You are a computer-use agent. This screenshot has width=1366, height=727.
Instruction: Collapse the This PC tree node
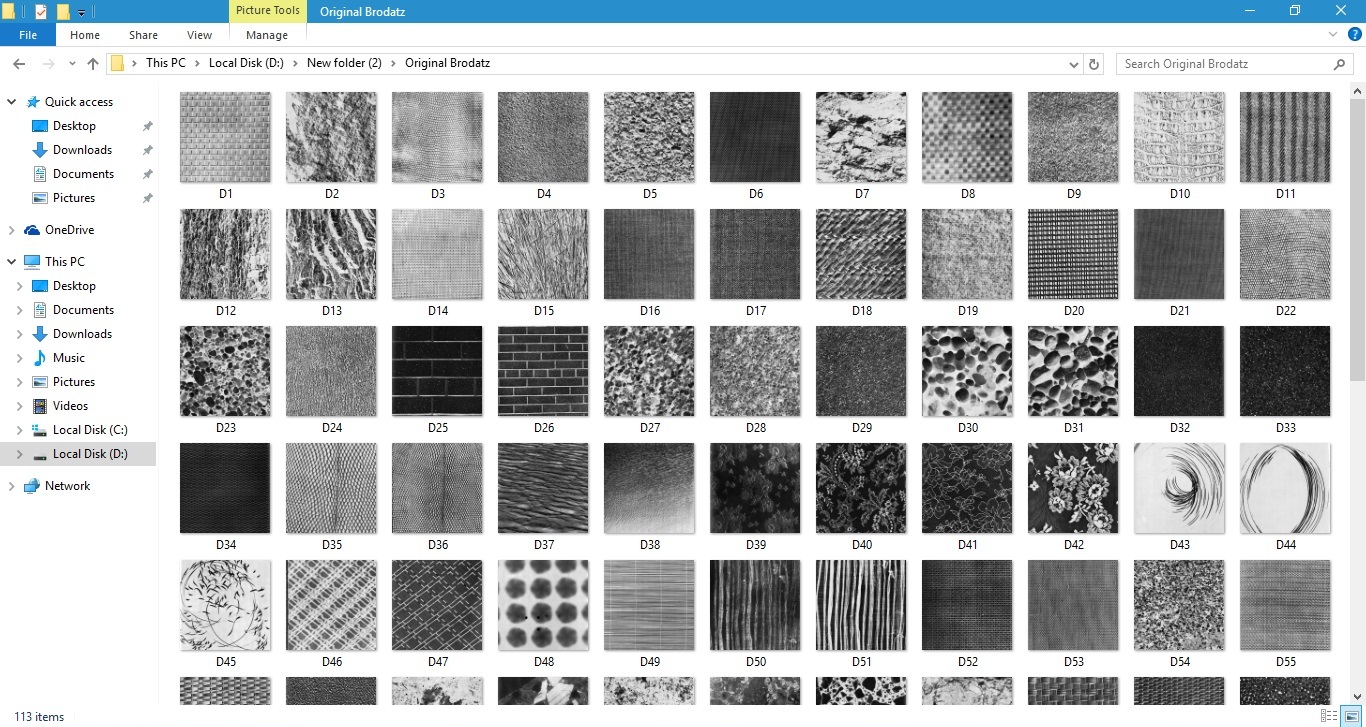11,262
